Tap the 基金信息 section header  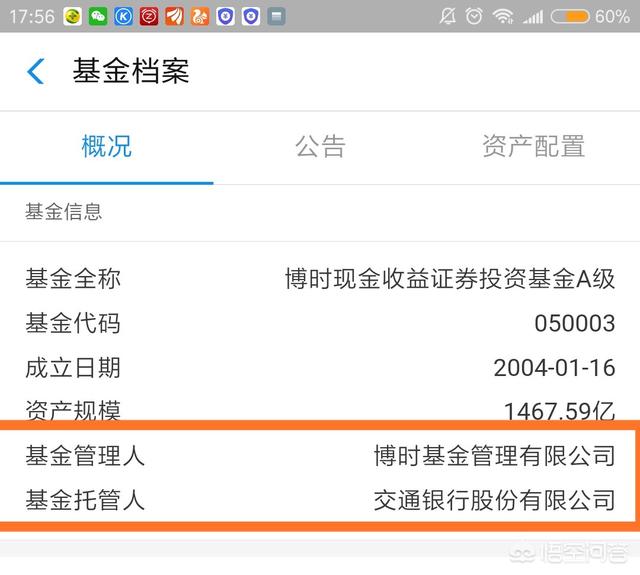point(64,212)
